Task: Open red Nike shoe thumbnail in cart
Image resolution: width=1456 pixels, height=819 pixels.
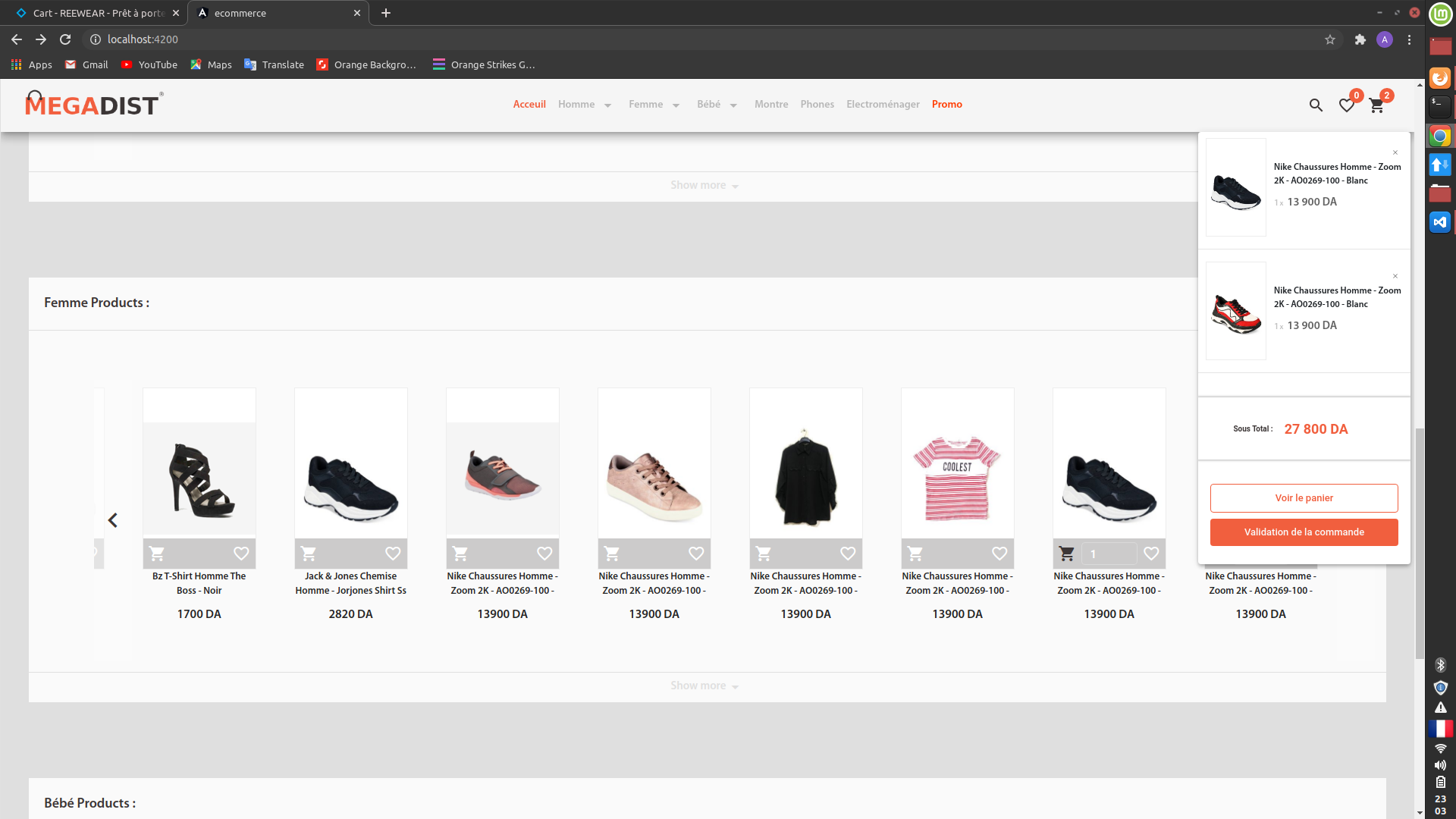Action: pyautogui.click(x=1236, y=311)
